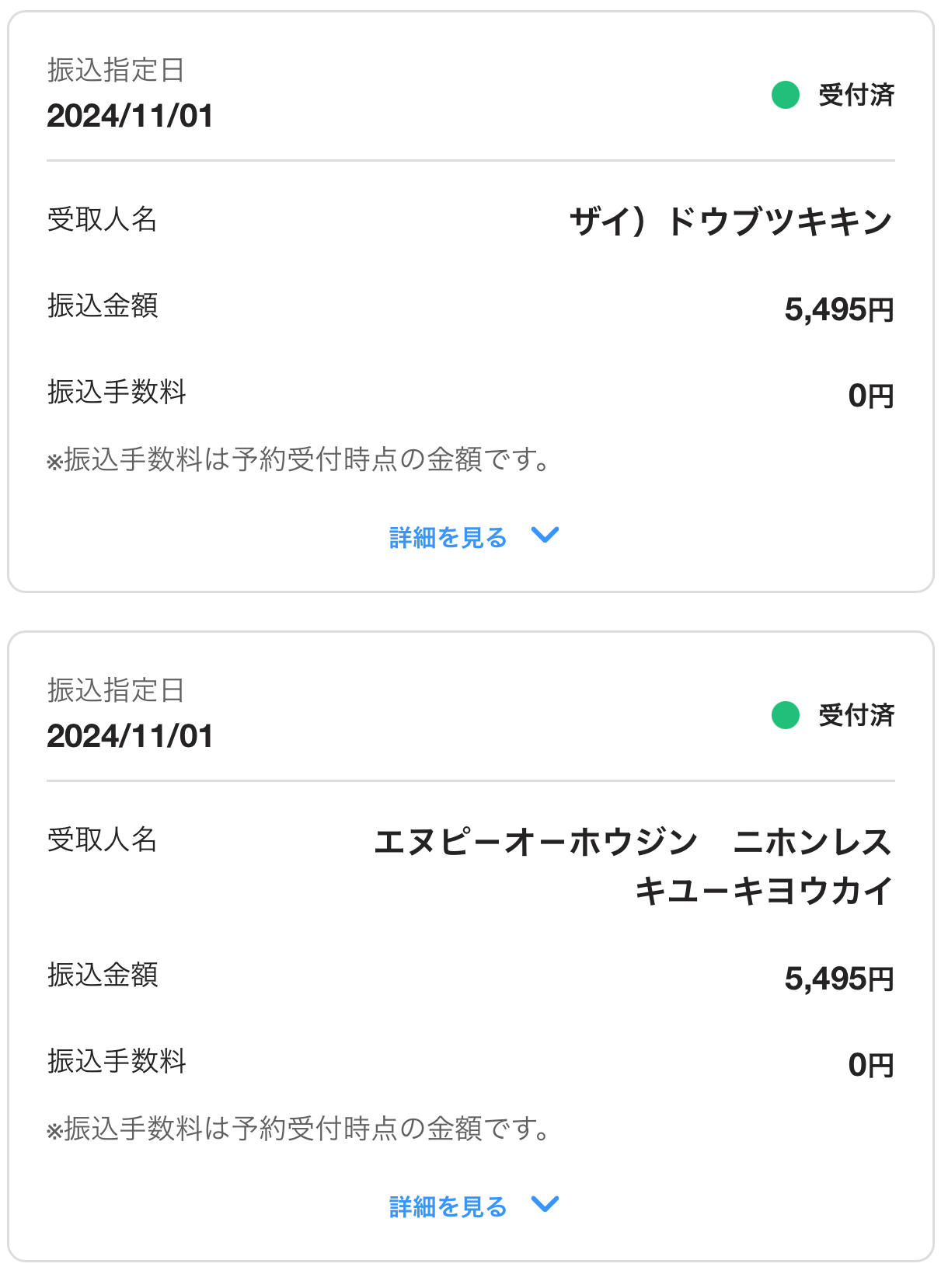
Task: Click the 0円 transfer fee in the first card
Action: 870,396
